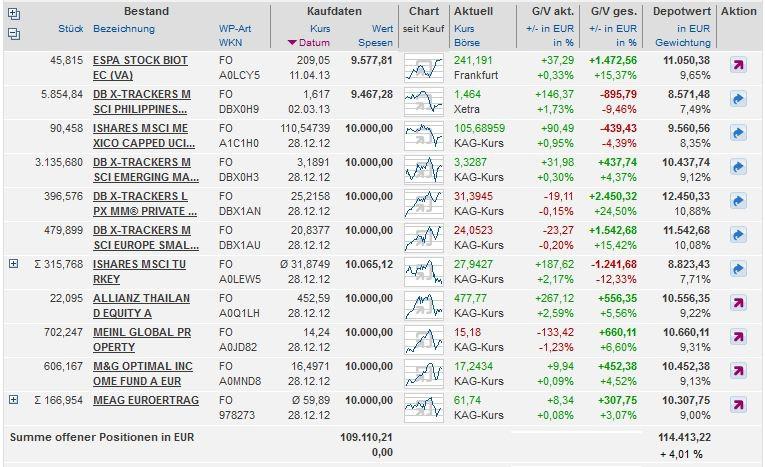Click the blue action icon for ISHARES MSCI TURKEY
The image size is (765, 467).
738,269
